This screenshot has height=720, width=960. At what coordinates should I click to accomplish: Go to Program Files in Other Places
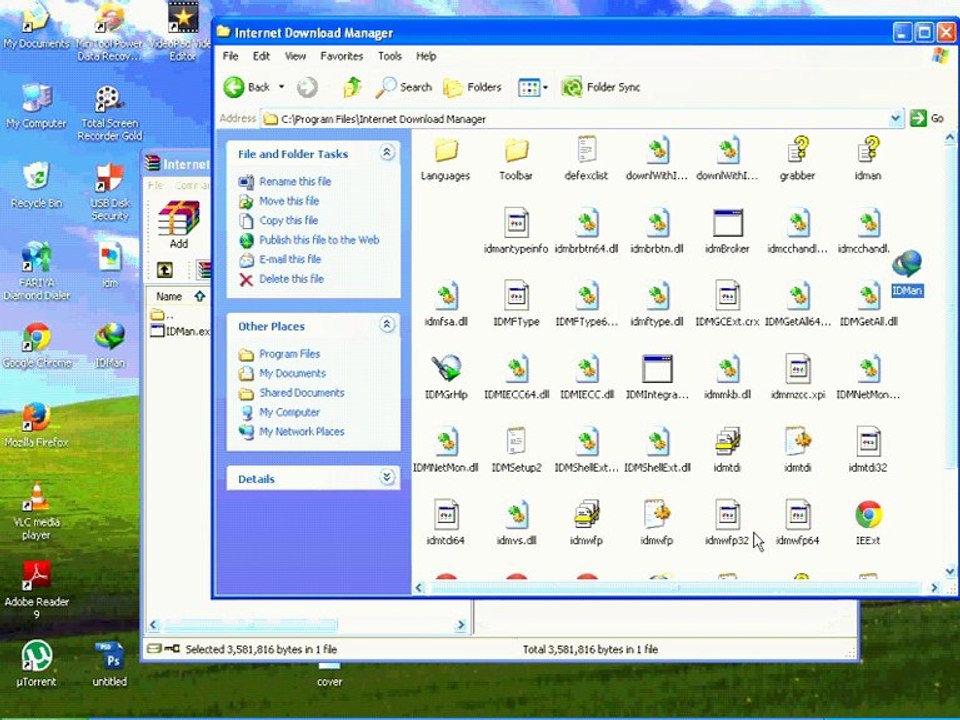point(290,354)
